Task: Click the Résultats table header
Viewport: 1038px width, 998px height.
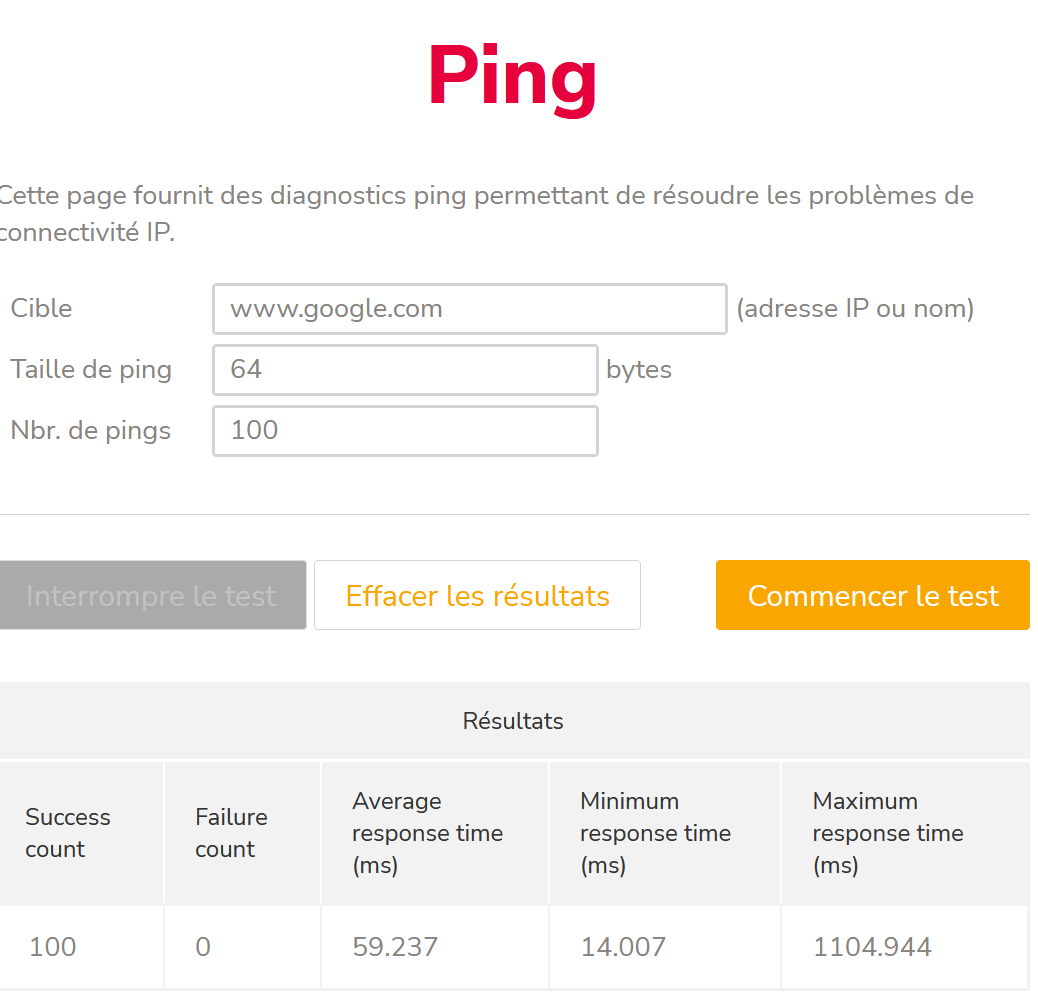Action: pos(513,721)
